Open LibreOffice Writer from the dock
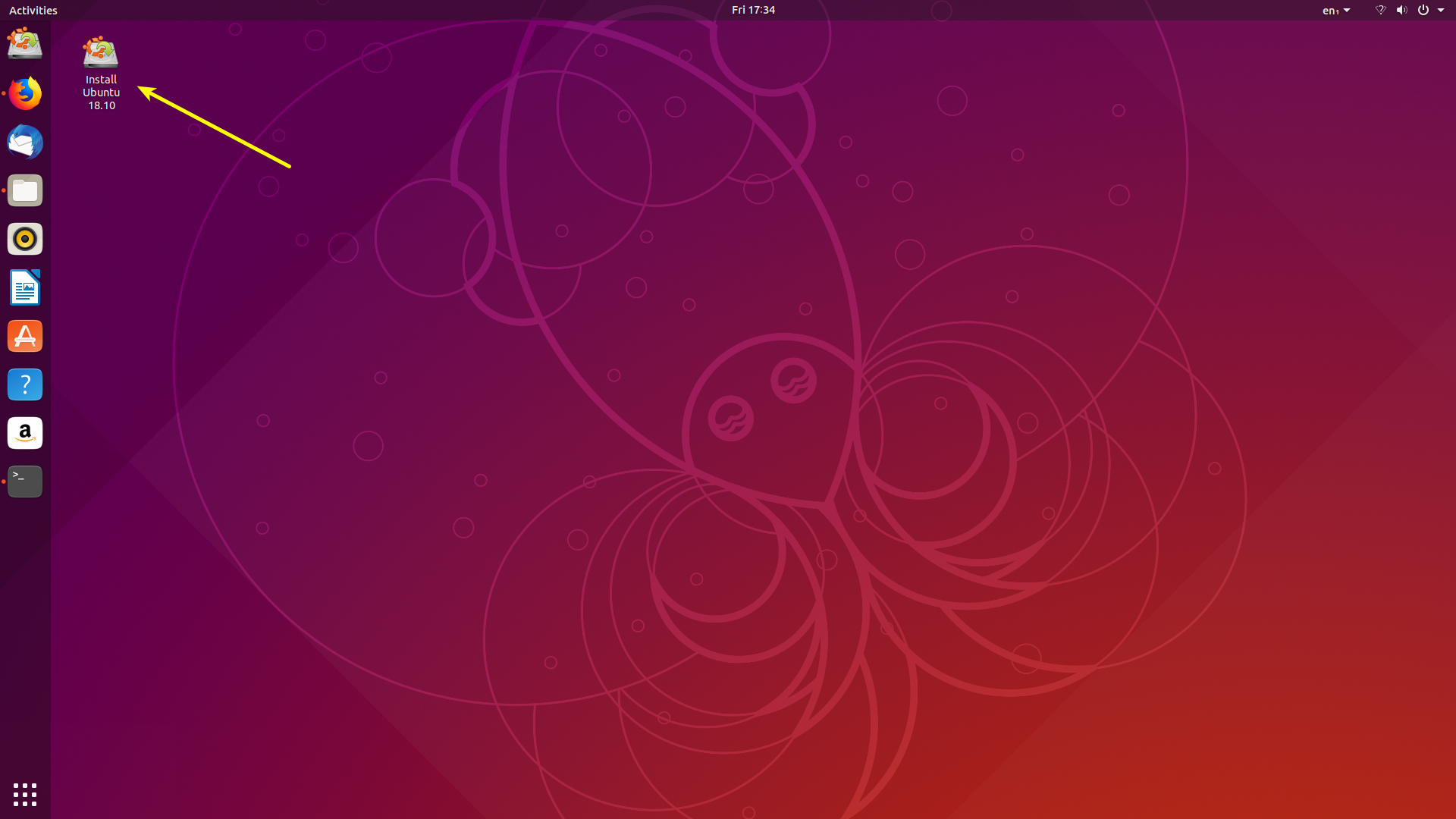This screenshot has width=1456, height=819. tap(25, 287)
